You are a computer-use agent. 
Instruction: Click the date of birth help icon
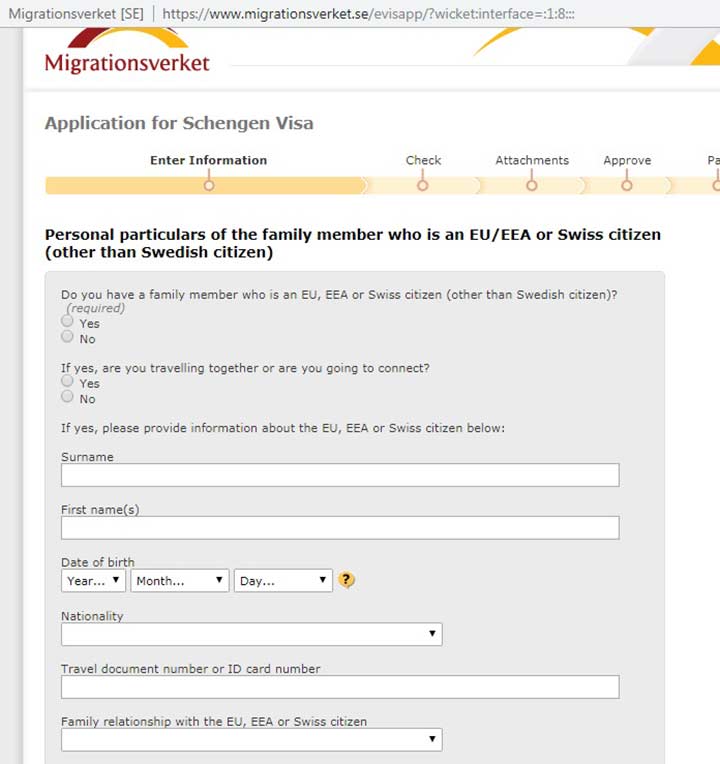click(x=346, y=580)
